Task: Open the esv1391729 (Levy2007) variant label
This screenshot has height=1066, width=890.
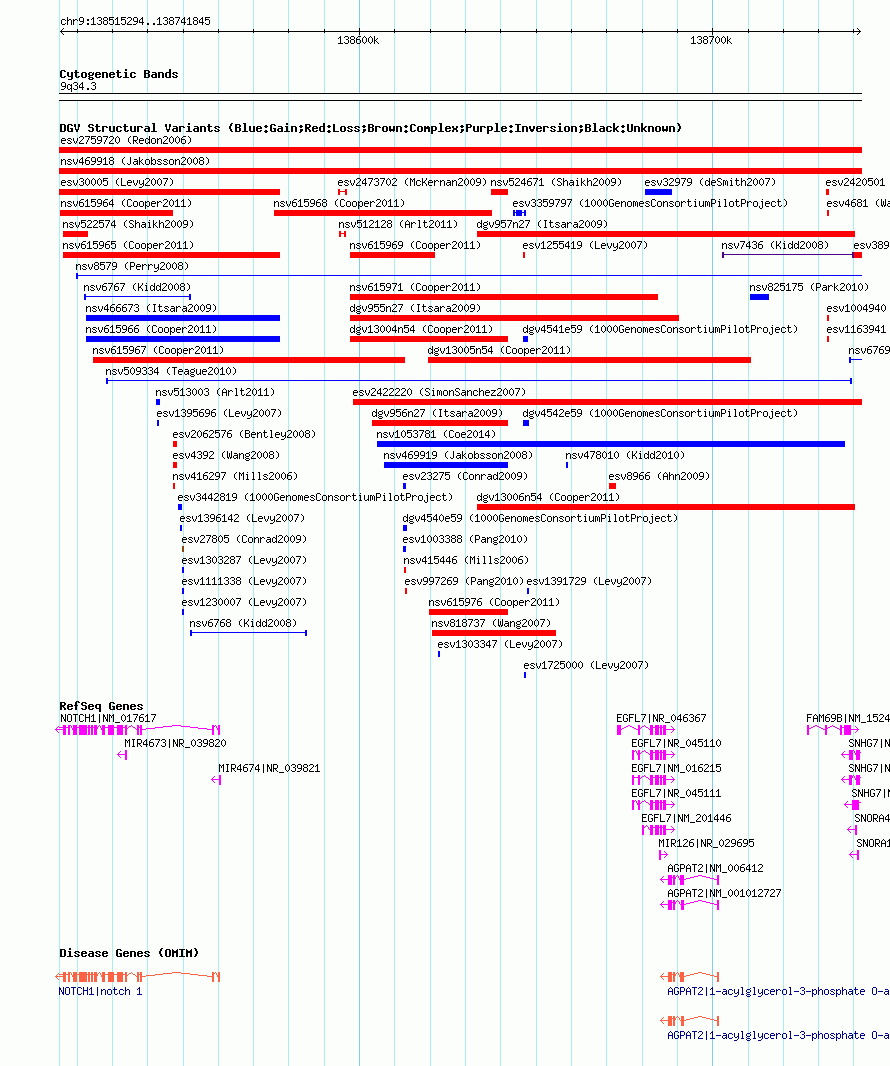Action: pos(589,582)
